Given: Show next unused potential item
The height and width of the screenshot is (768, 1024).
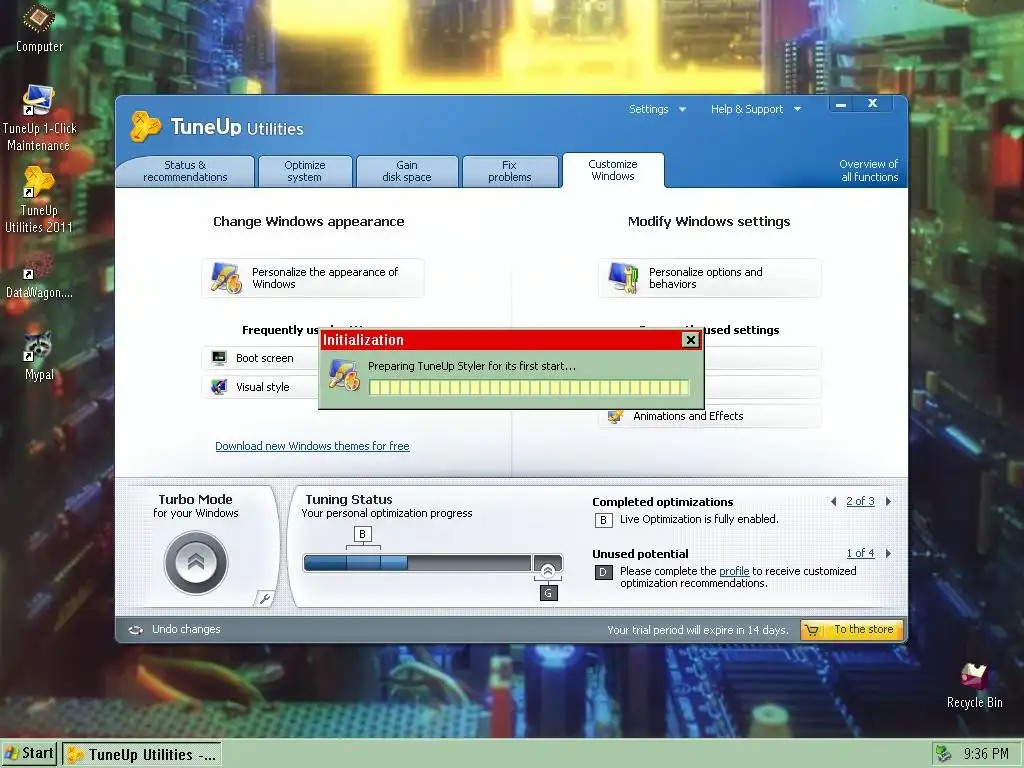Looking at the screenshot, I should (888, 553).
